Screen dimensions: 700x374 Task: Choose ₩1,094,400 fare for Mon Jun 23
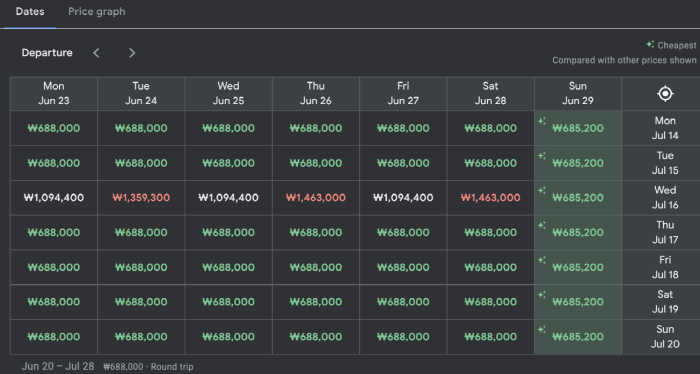54,198
